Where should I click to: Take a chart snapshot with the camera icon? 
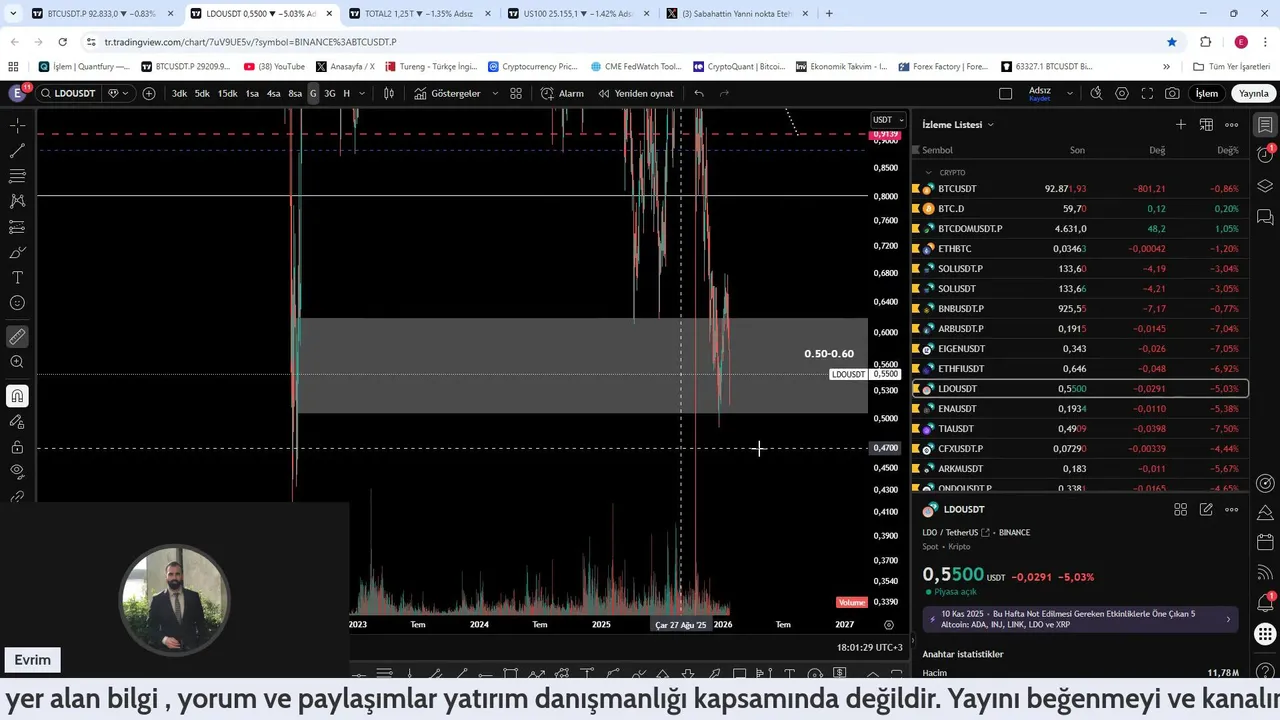pyautogui.click(x=1172, y=93)
